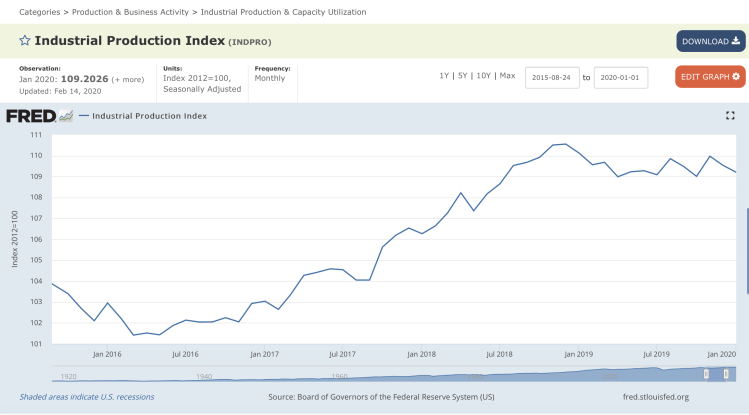Viewport: 749px width, 415px height.
Task: Open the Edit Graph panel
Action: tap(710, 76)
